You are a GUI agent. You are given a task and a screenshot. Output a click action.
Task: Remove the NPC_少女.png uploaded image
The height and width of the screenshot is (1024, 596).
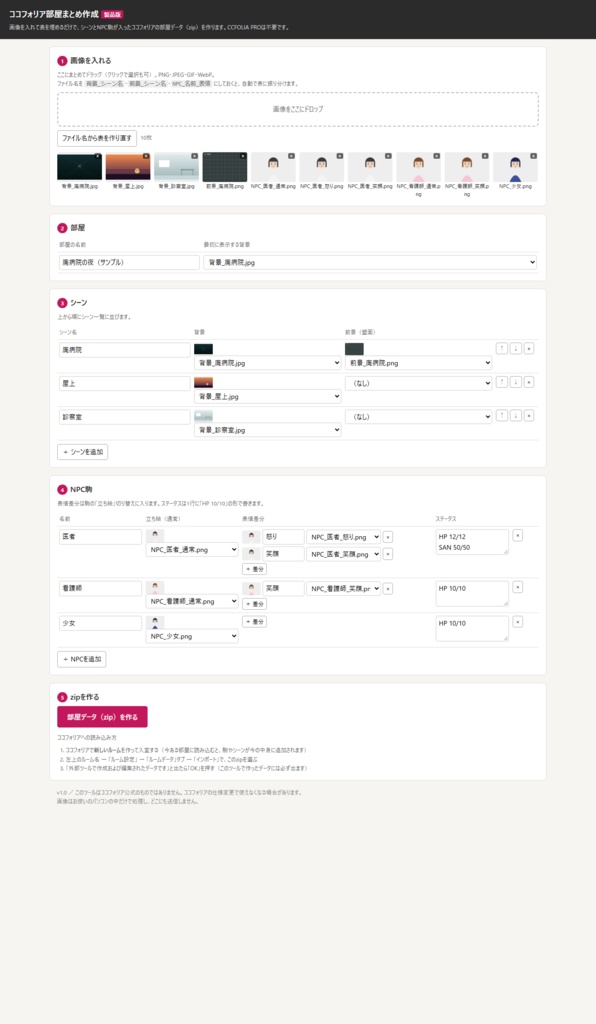[533, 156]
